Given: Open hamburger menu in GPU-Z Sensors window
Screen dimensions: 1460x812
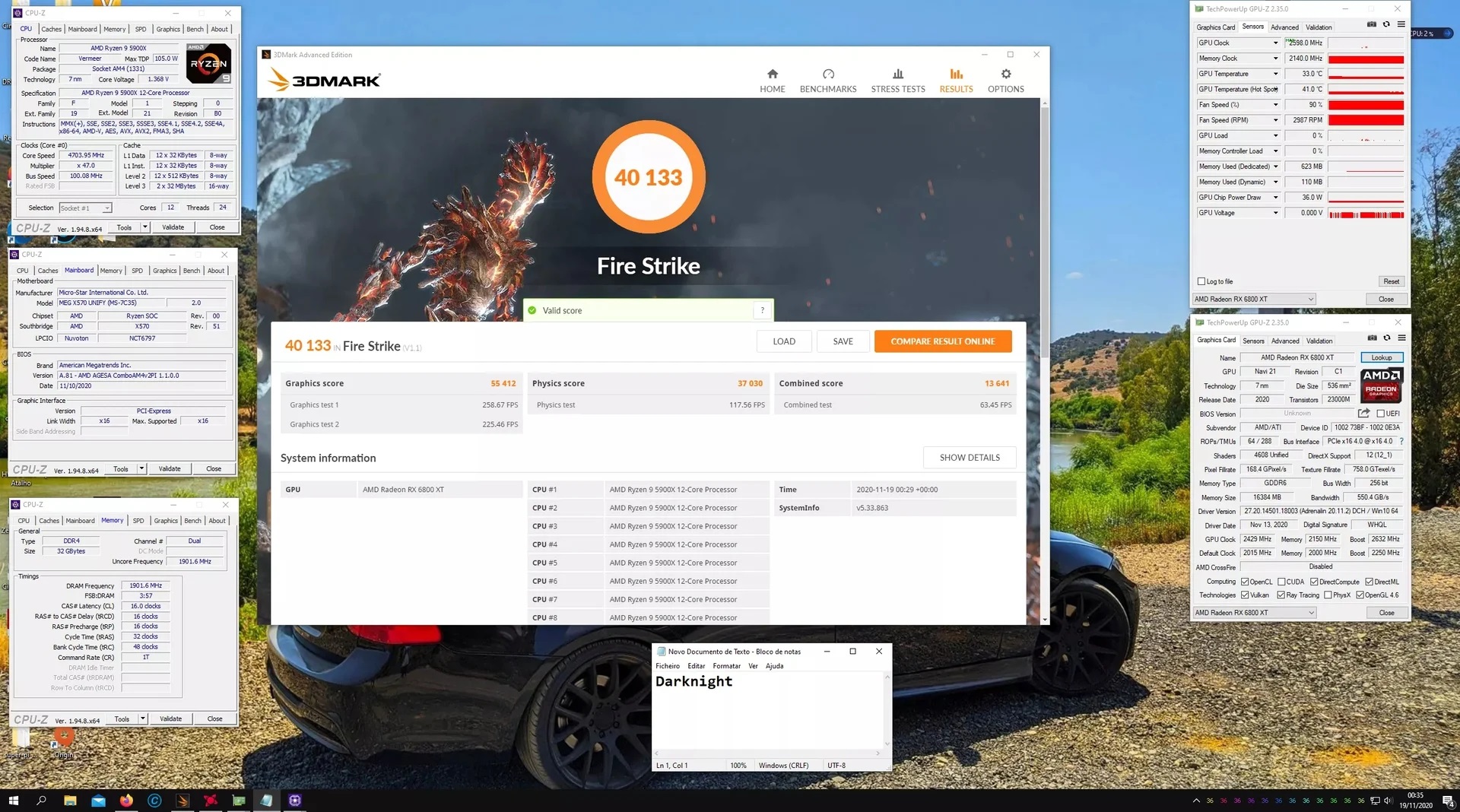Looking at the screenshot, I should pos(1401,24).
